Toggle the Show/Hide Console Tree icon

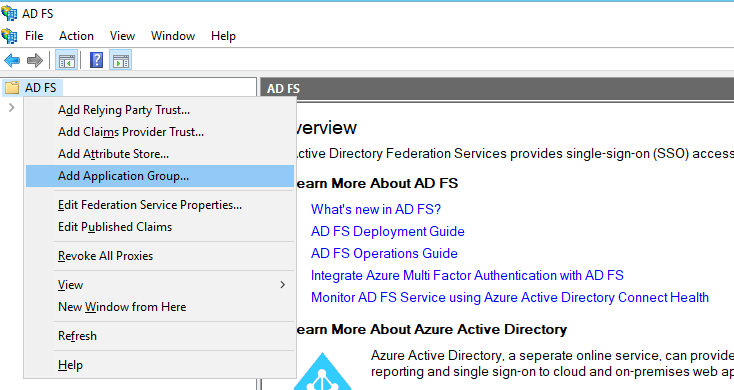tap(66, 60)
